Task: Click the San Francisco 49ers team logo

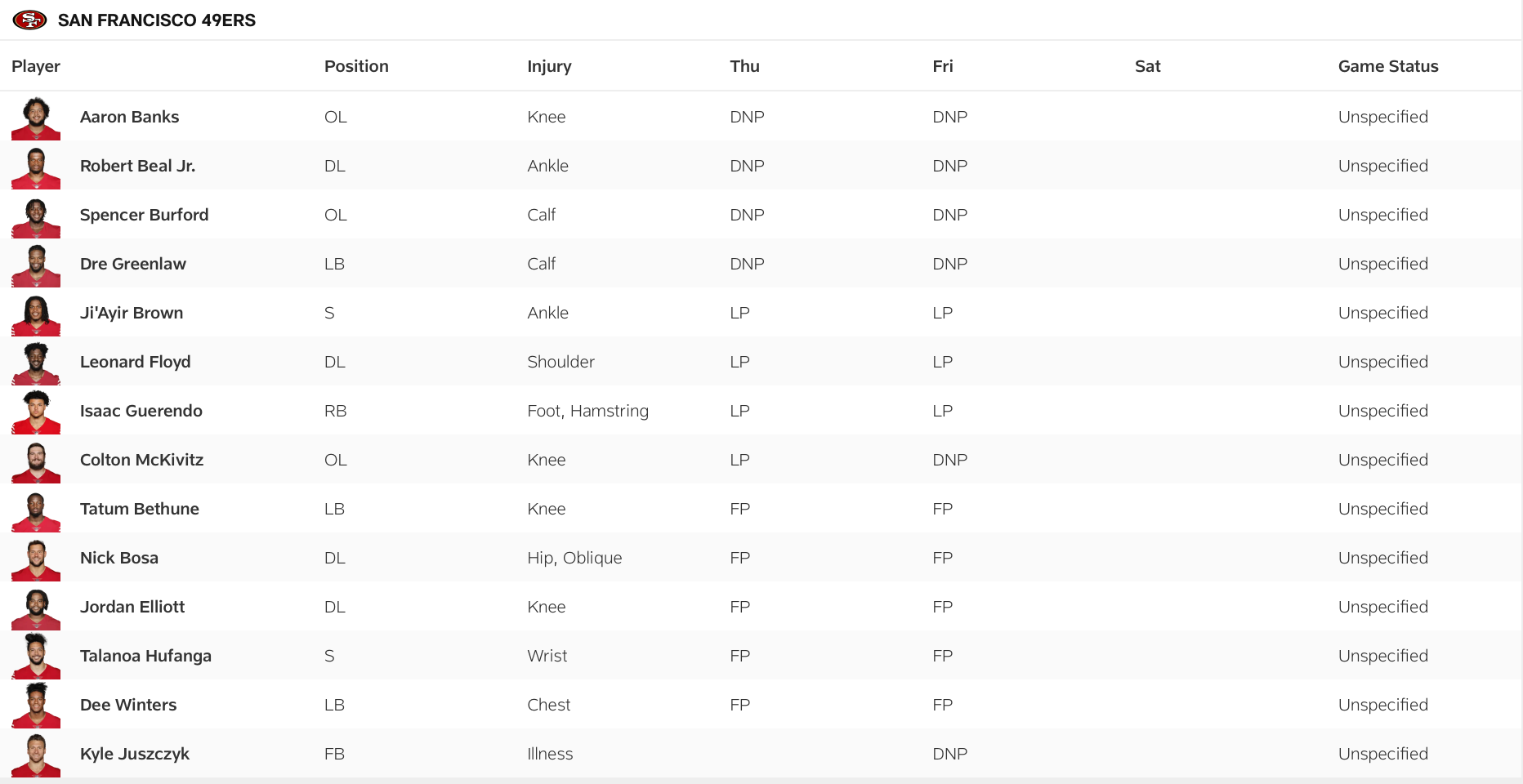Action: coord(30,20)
